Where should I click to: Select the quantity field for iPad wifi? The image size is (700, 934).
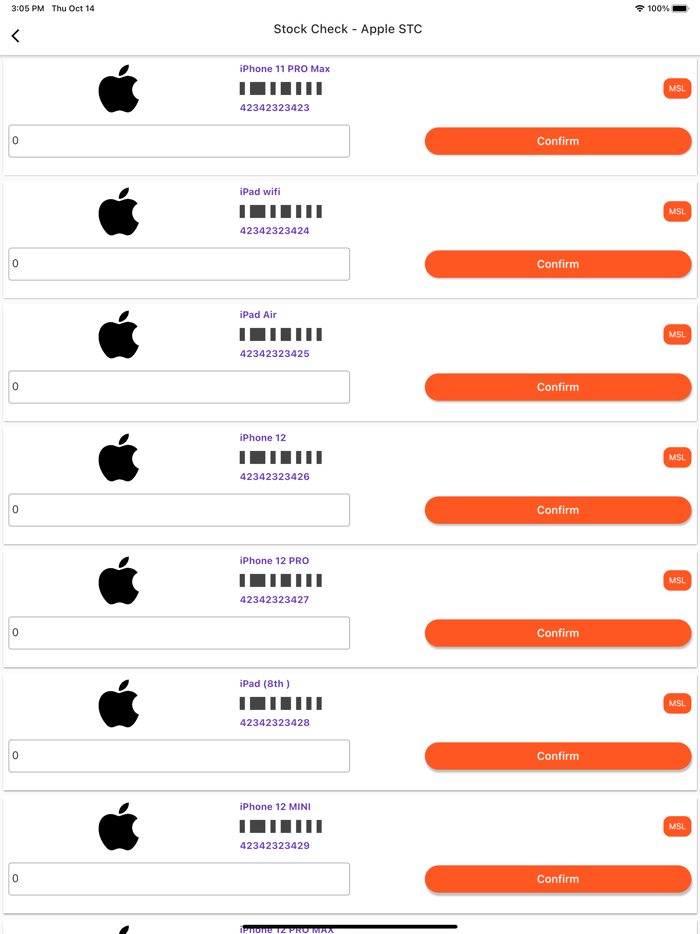(178, 263)
